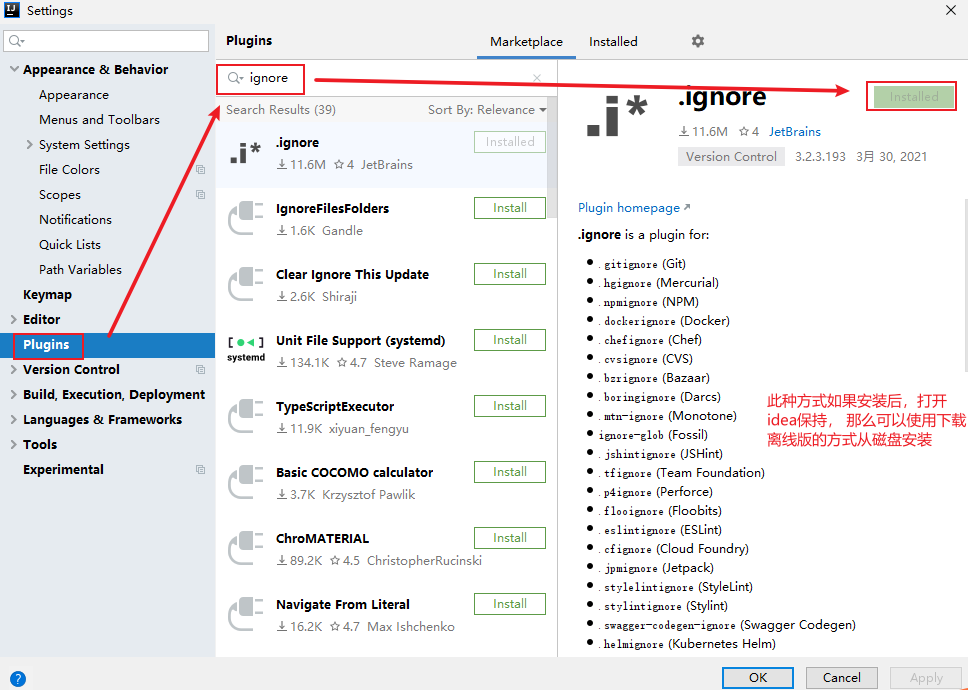The image size is (968, 690).
Task: Click the project-level icon beside File Colors
Action: [200, 169]
